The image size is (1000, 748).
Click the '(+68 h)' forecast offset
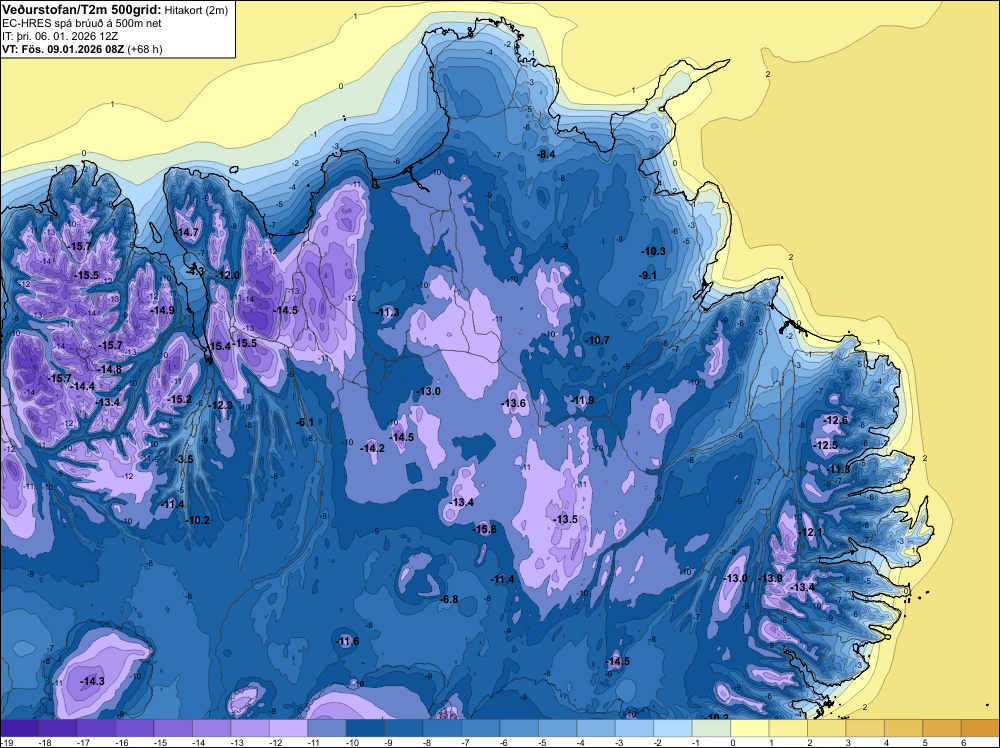click(x=145, y=49)
